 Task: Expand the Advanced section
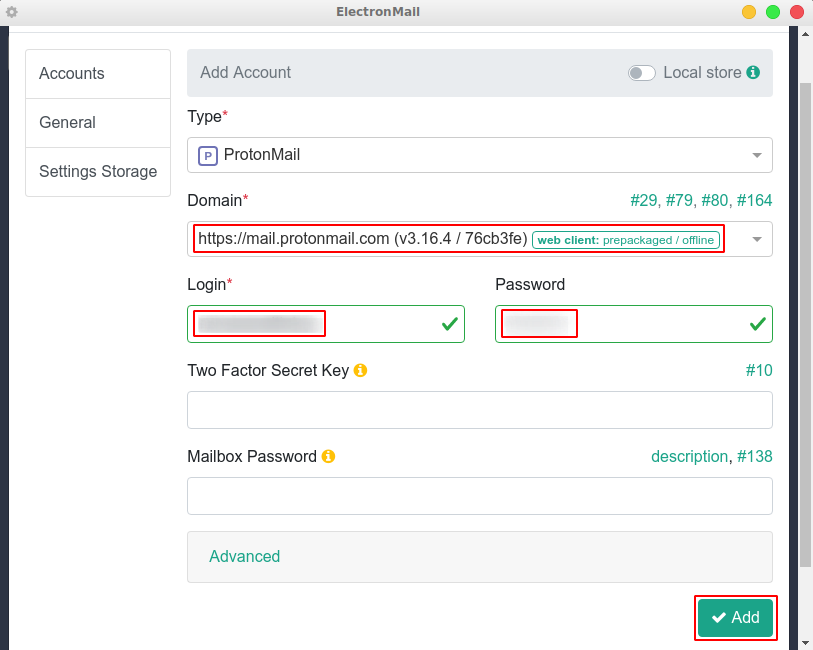coord(244,556)
